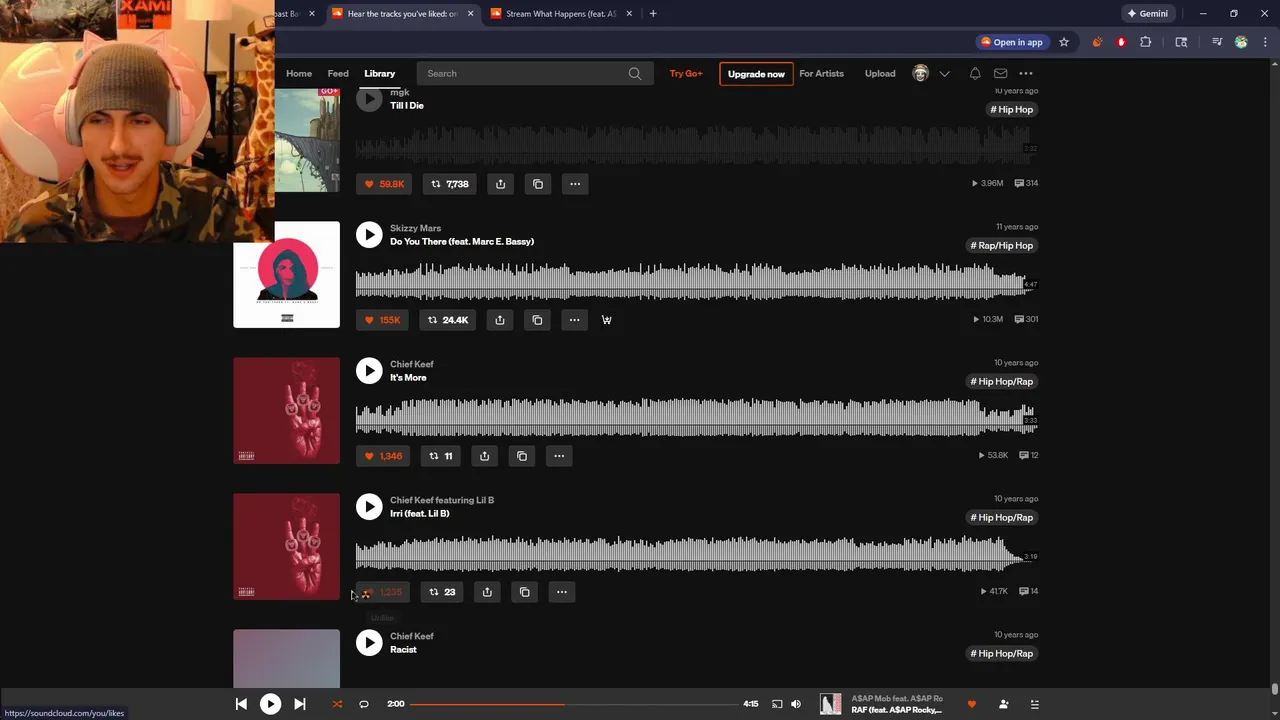The height and width of the screenshot is (720, 1280).
Task: Open the # Hip Hop tag on Till I Die
Action: pyautogui.click(x=1011, y=109)
